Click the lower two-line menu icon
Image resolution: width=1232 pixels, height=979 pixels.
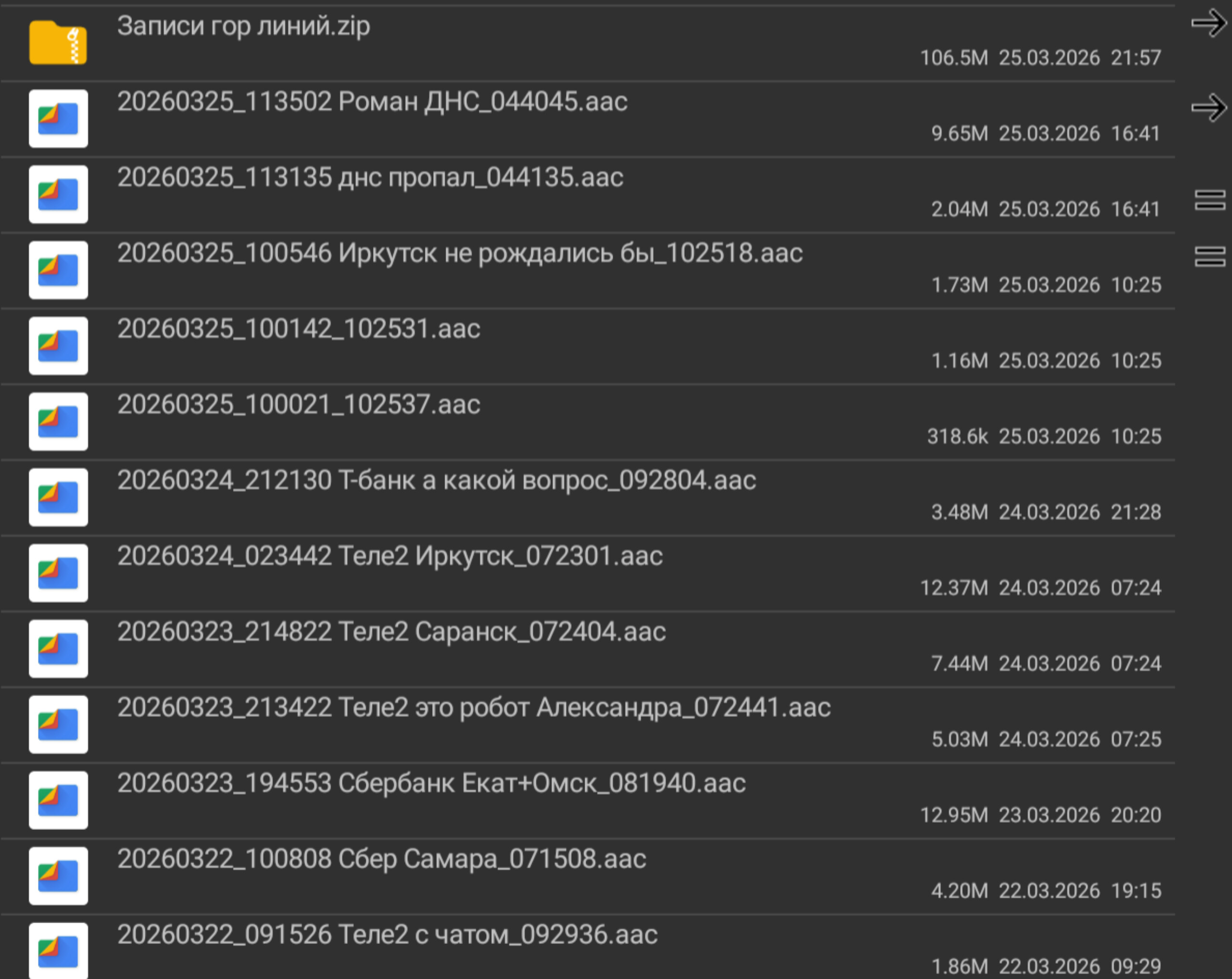click(x=1210, y=256)
